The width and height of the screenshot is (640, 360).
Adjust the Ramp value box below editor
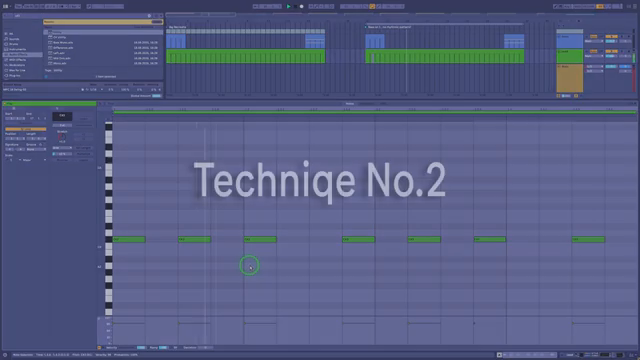point(163,348)
